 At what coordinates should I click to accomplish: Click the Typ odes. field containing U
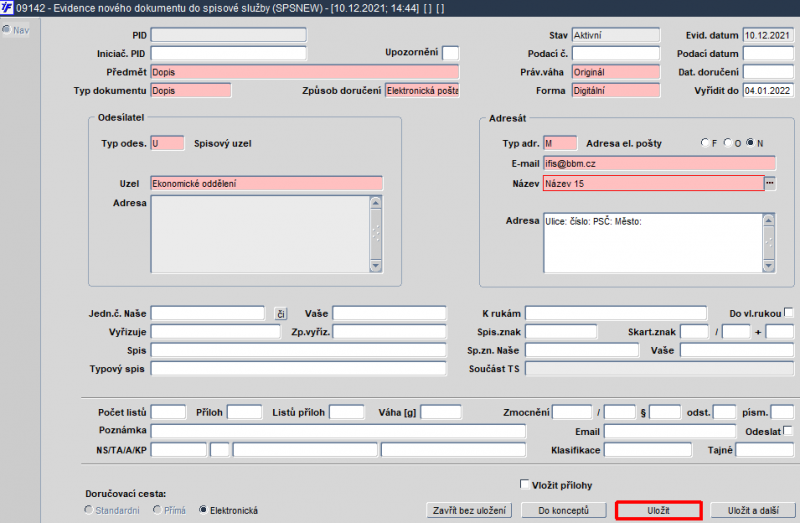[x=167, y=143]
